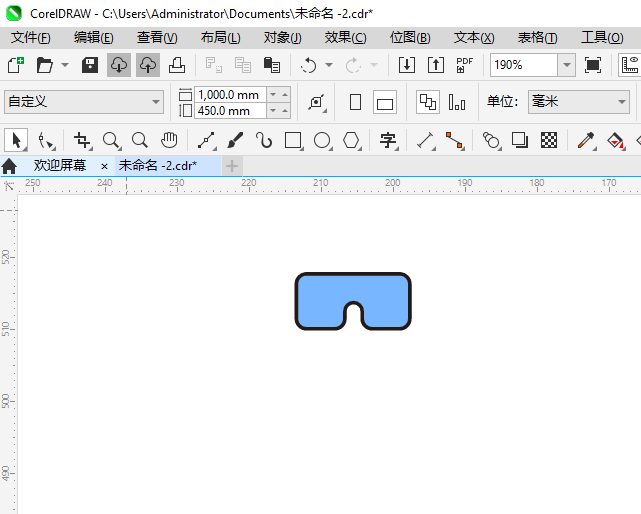
Task: Open the 效果(C) menu
Action: 345,38
